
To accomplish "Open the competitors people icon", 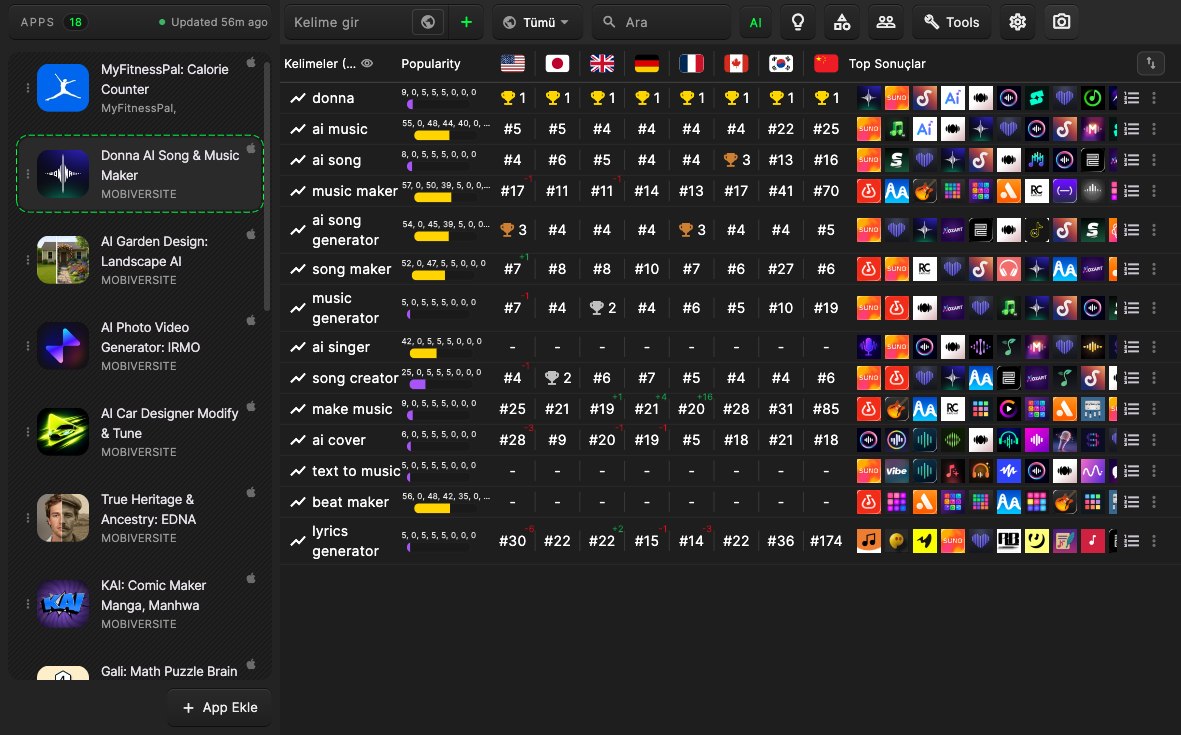I will click(x=886, y=22).
